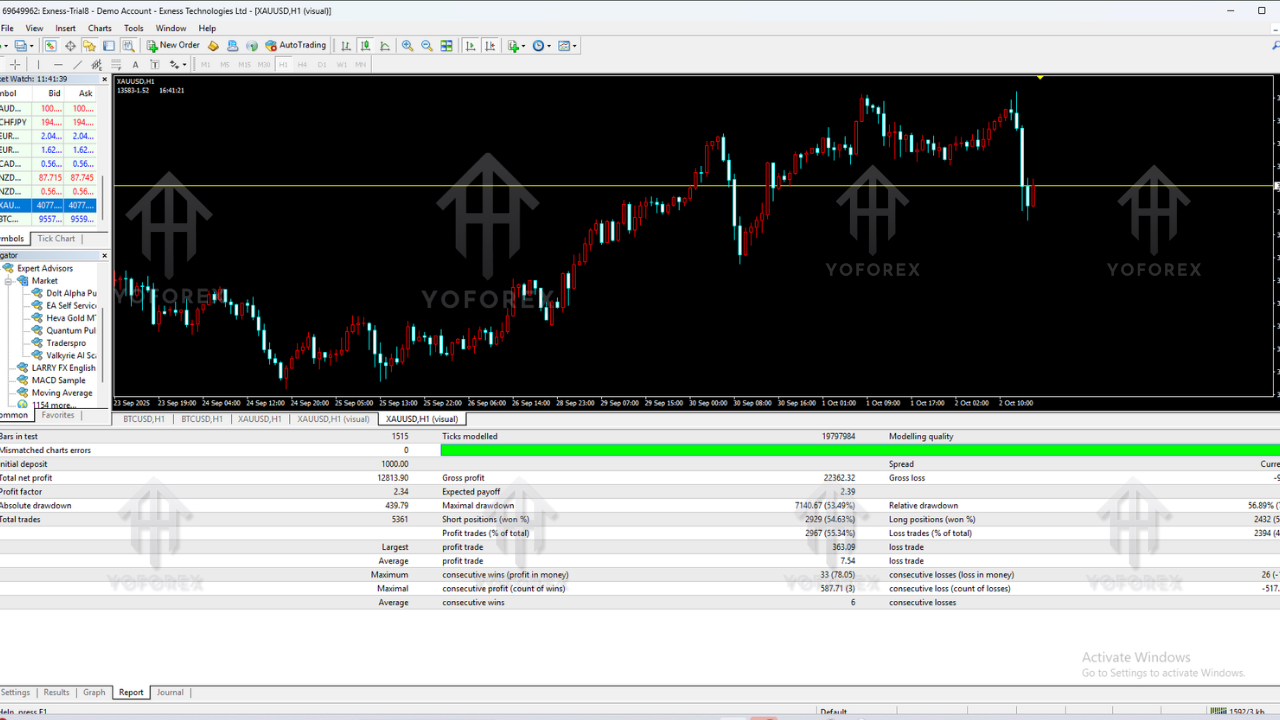Switch to the Journal tab
Screen dimensions: 1280x720
pyautogui.click(x=170, y=692)
